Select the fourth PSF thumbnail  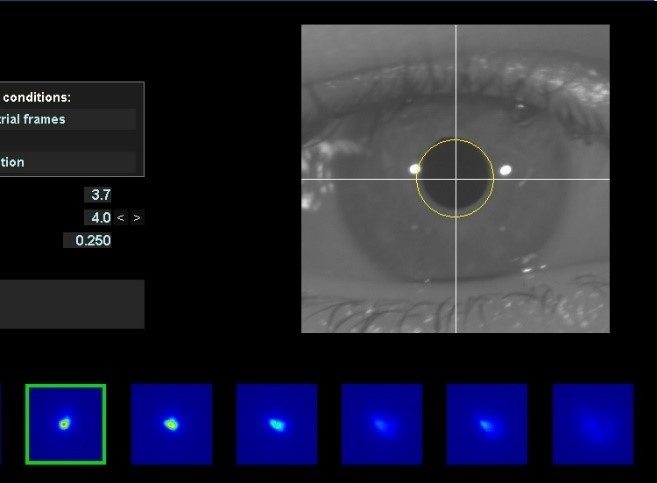click(x=382, y=424)
